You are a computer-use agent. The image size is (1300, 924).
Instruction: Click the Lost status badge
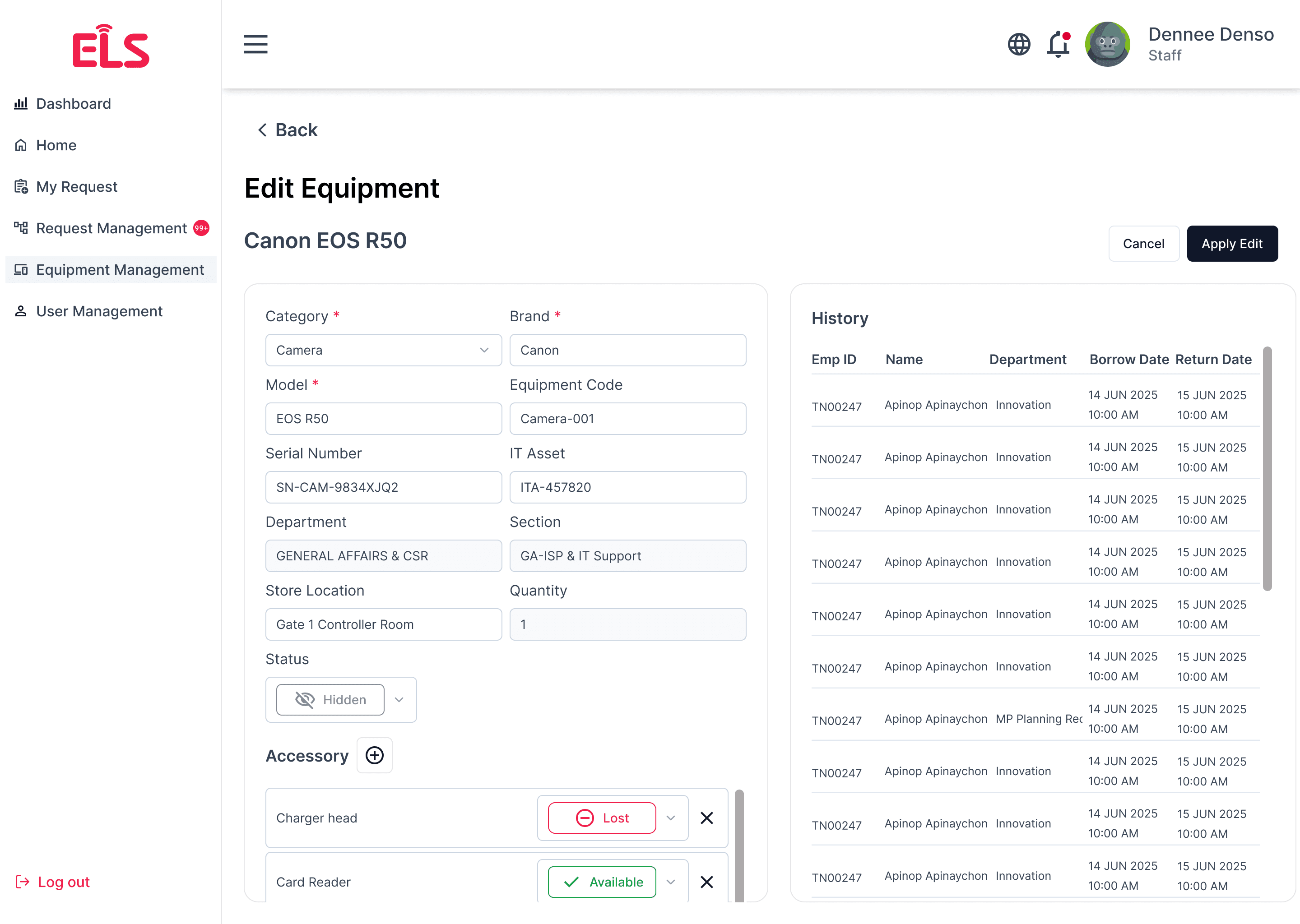pyautogui.click(x=602, y=818)
